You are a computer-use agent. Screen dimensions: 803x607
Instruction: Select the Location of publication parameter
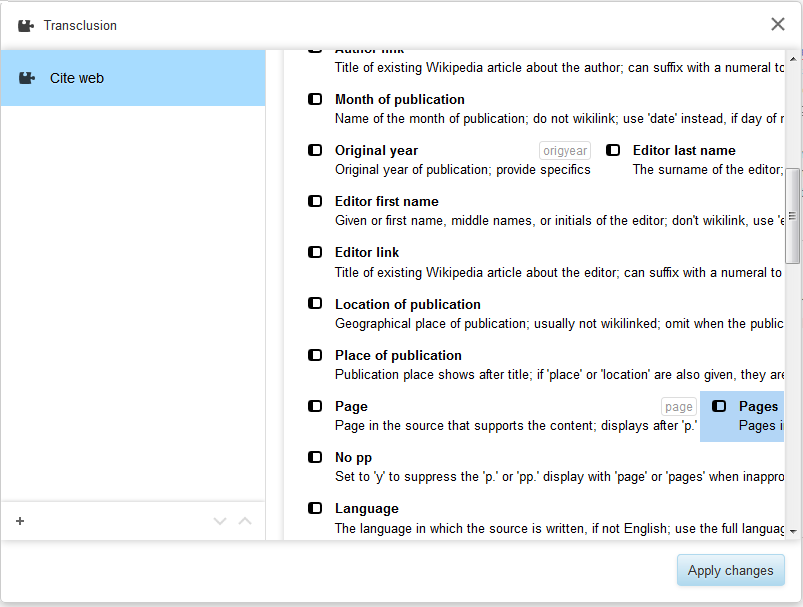click(x=545, y=313)
